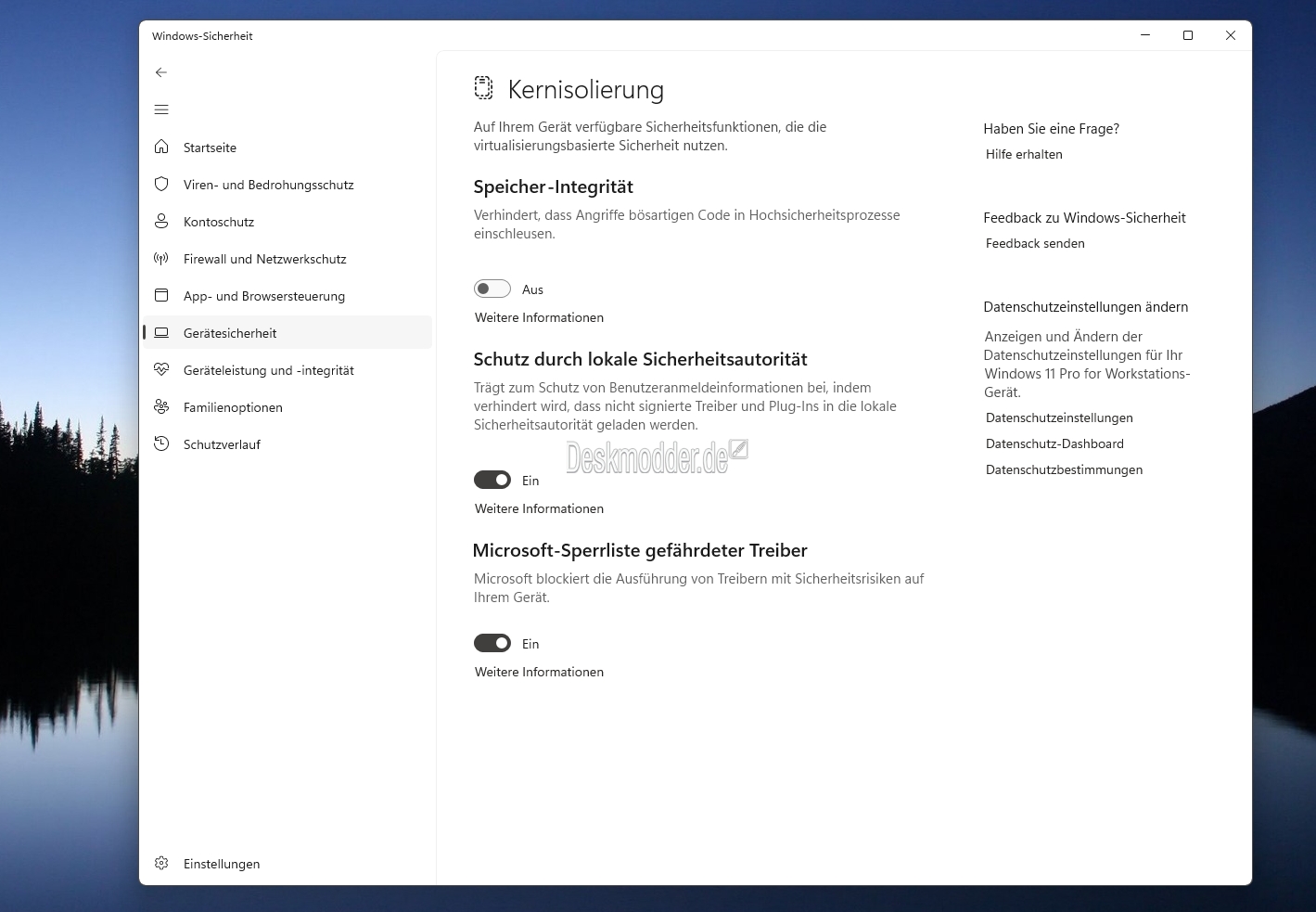Maximize the Windows-Sicherheit window
The height and width of the screenshot is (912, 1316).
[x=1188, y=35]
